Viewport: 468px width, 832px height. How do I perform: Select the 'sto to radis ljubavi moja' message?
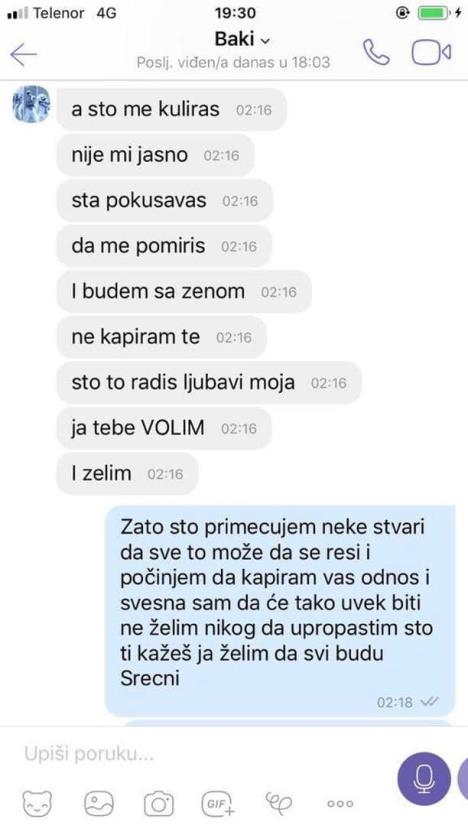click(209, 383)
